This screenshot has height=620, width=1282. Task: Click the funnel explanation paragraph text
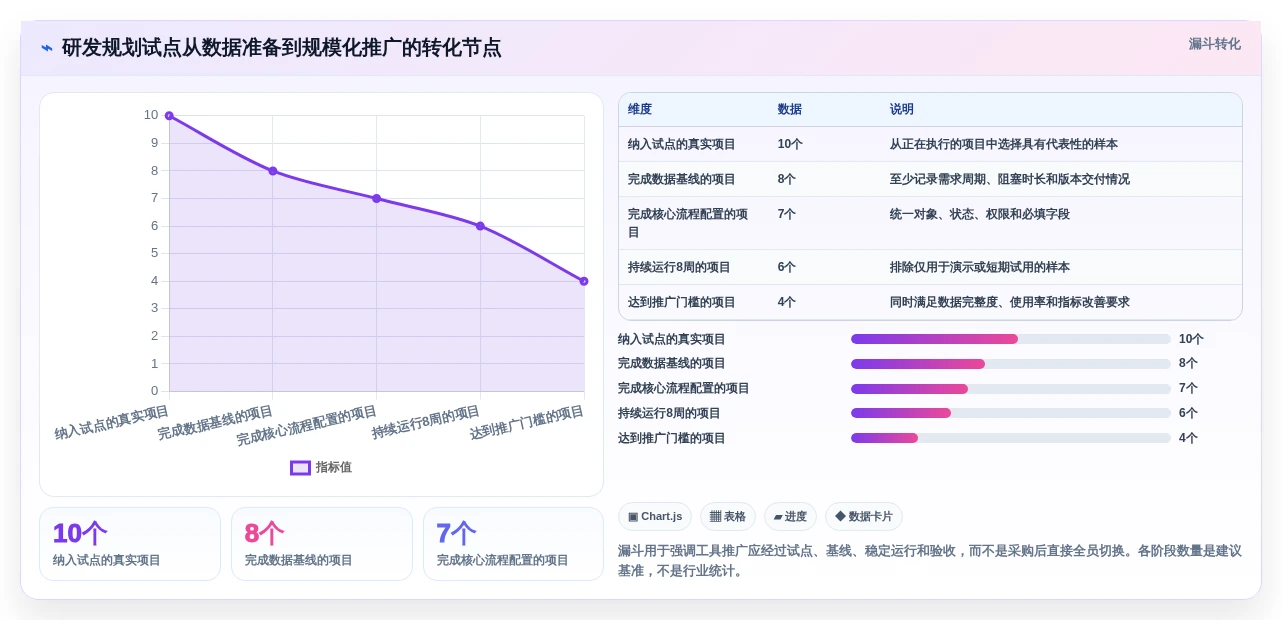point(930,561)
